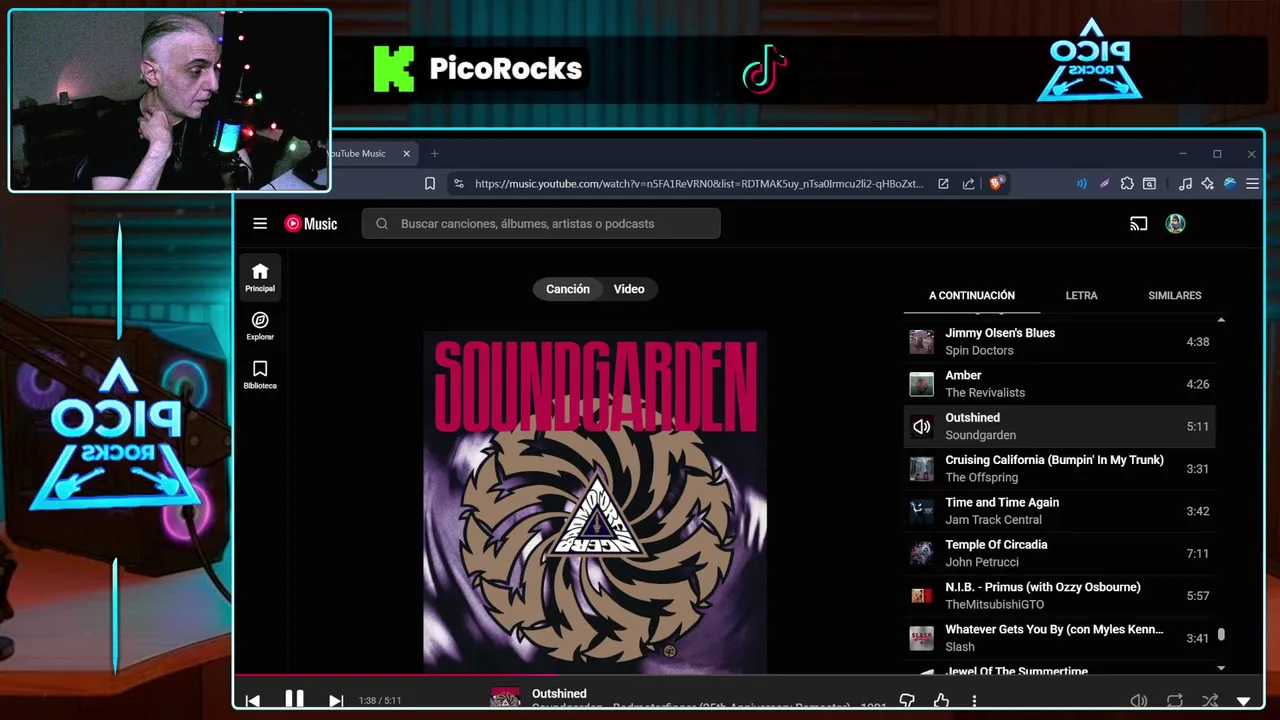This screenshot has width=1280, height=720.
Task: Open site settings icon in address bar
Action: click(x=458, y=184)
